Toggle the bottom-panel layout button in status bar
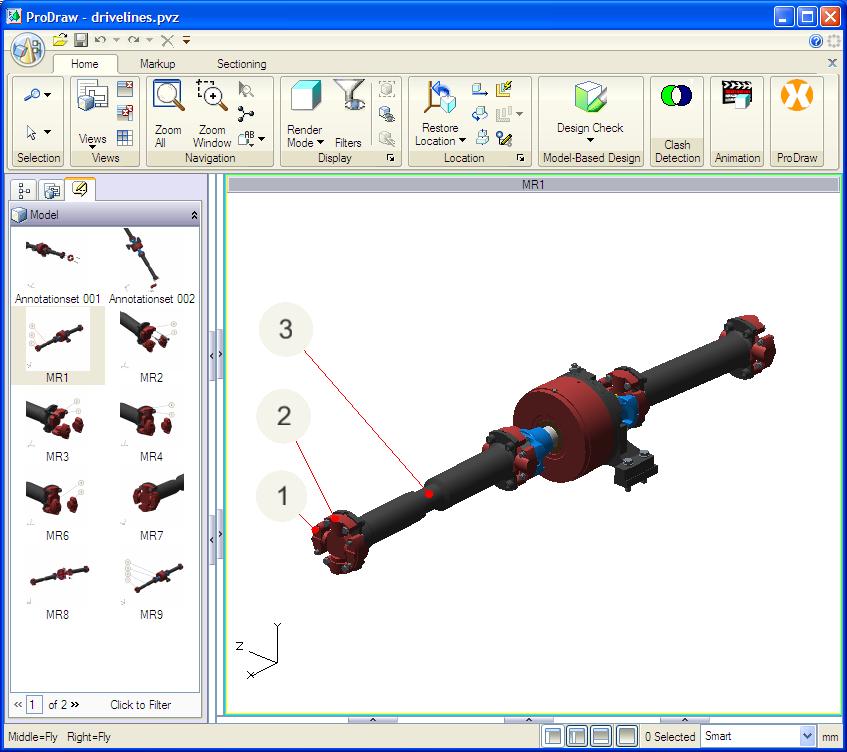This screenshot has width=847, height=752. click(x=601, y=737)
